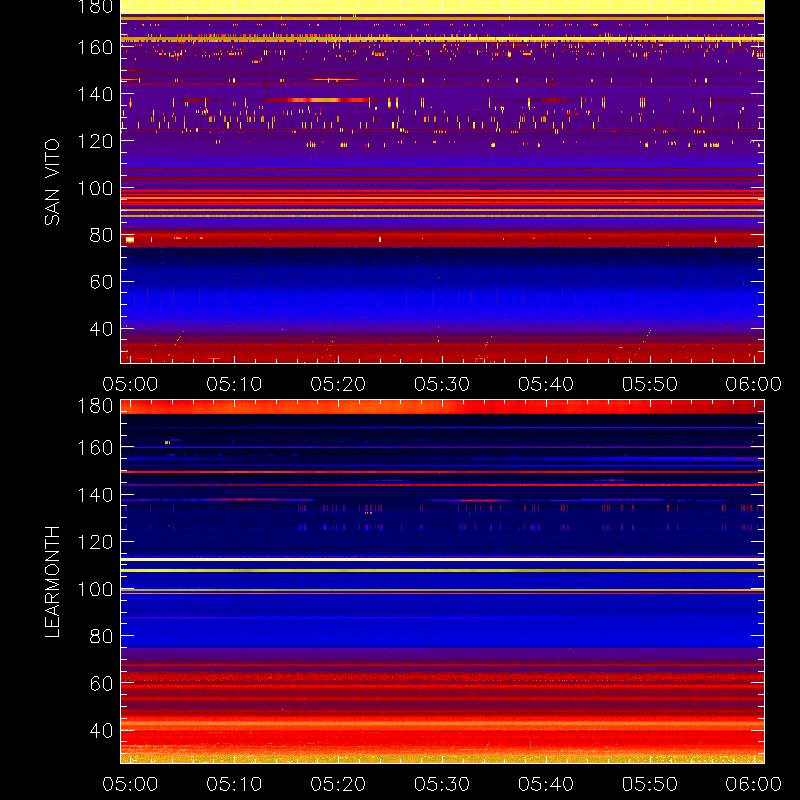Click the SAN VITO axis title

(52, 182)
